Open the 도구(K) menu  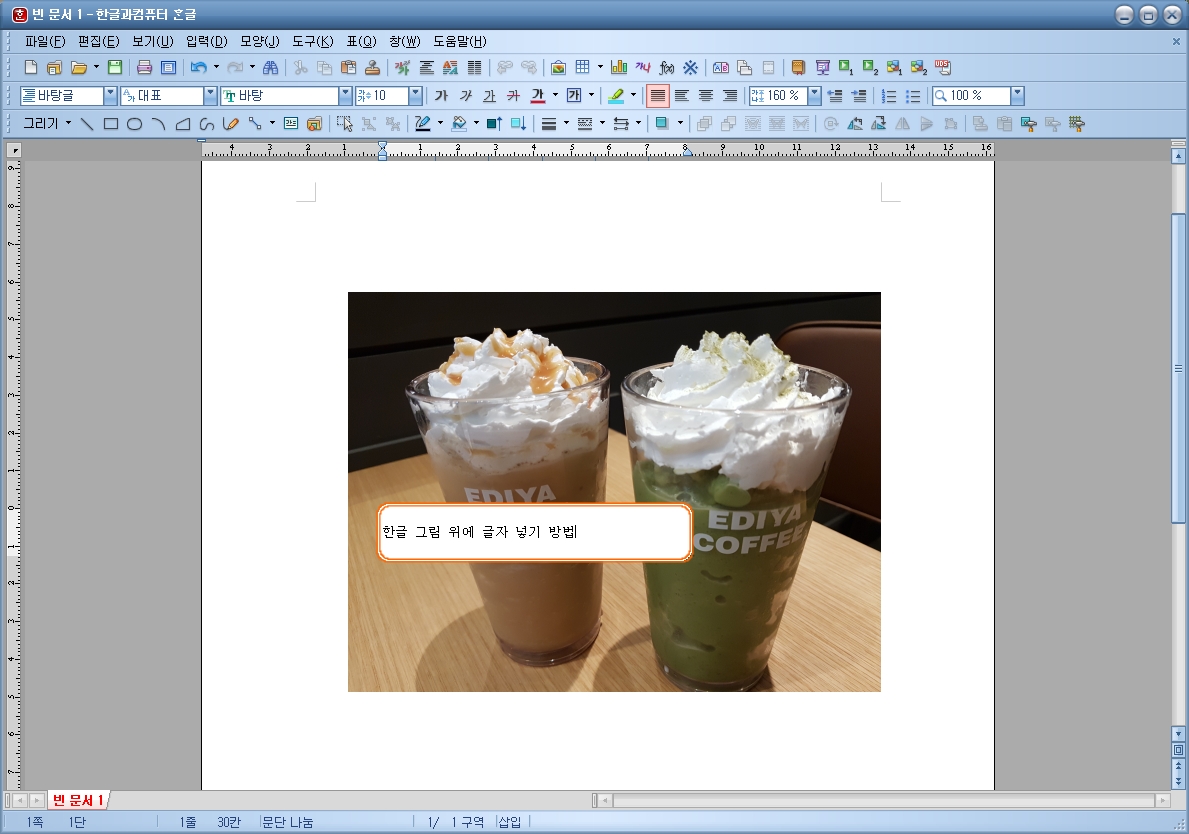point(312,42)
